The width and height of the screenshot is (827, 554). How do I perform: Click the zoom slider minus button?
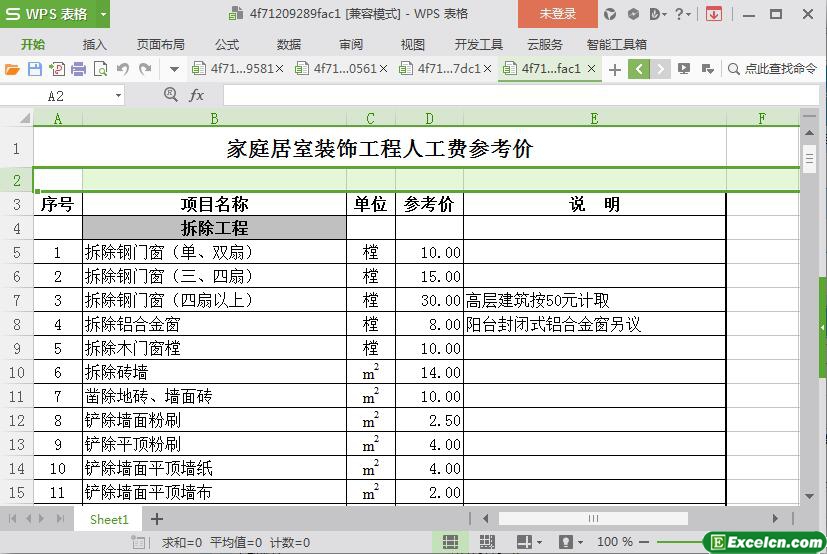pos(643,542)
